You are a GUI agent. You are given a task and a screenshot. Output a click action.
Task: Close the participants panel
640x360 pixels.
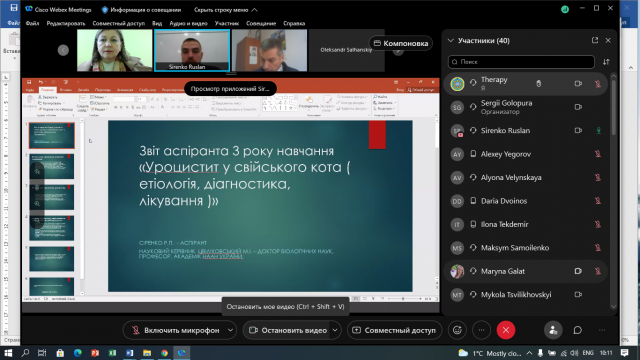608,40
